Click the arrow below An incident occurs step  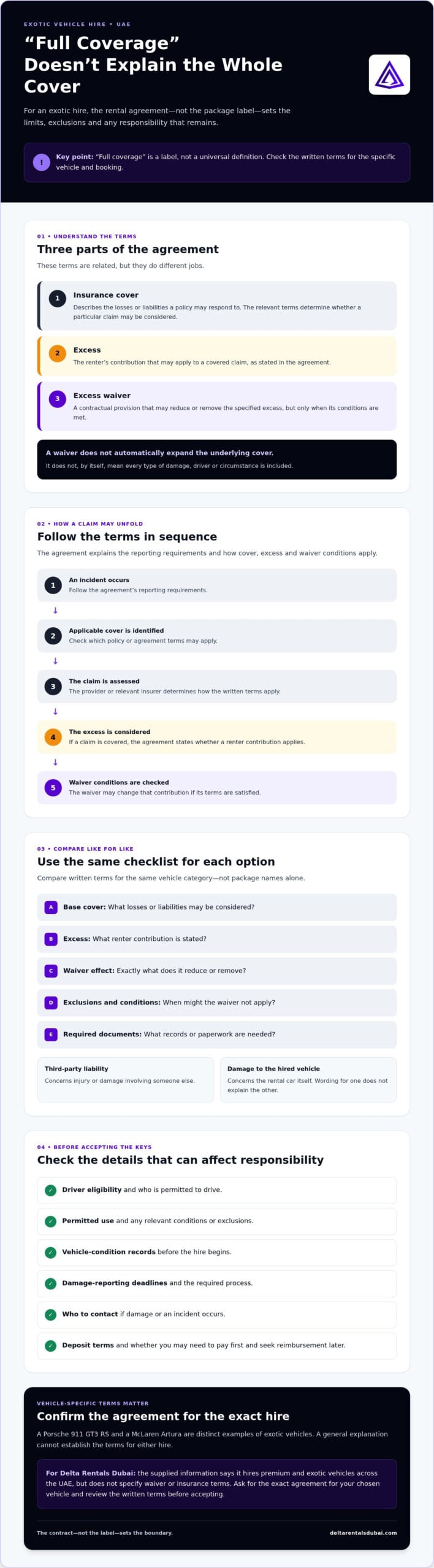point(55,611)
